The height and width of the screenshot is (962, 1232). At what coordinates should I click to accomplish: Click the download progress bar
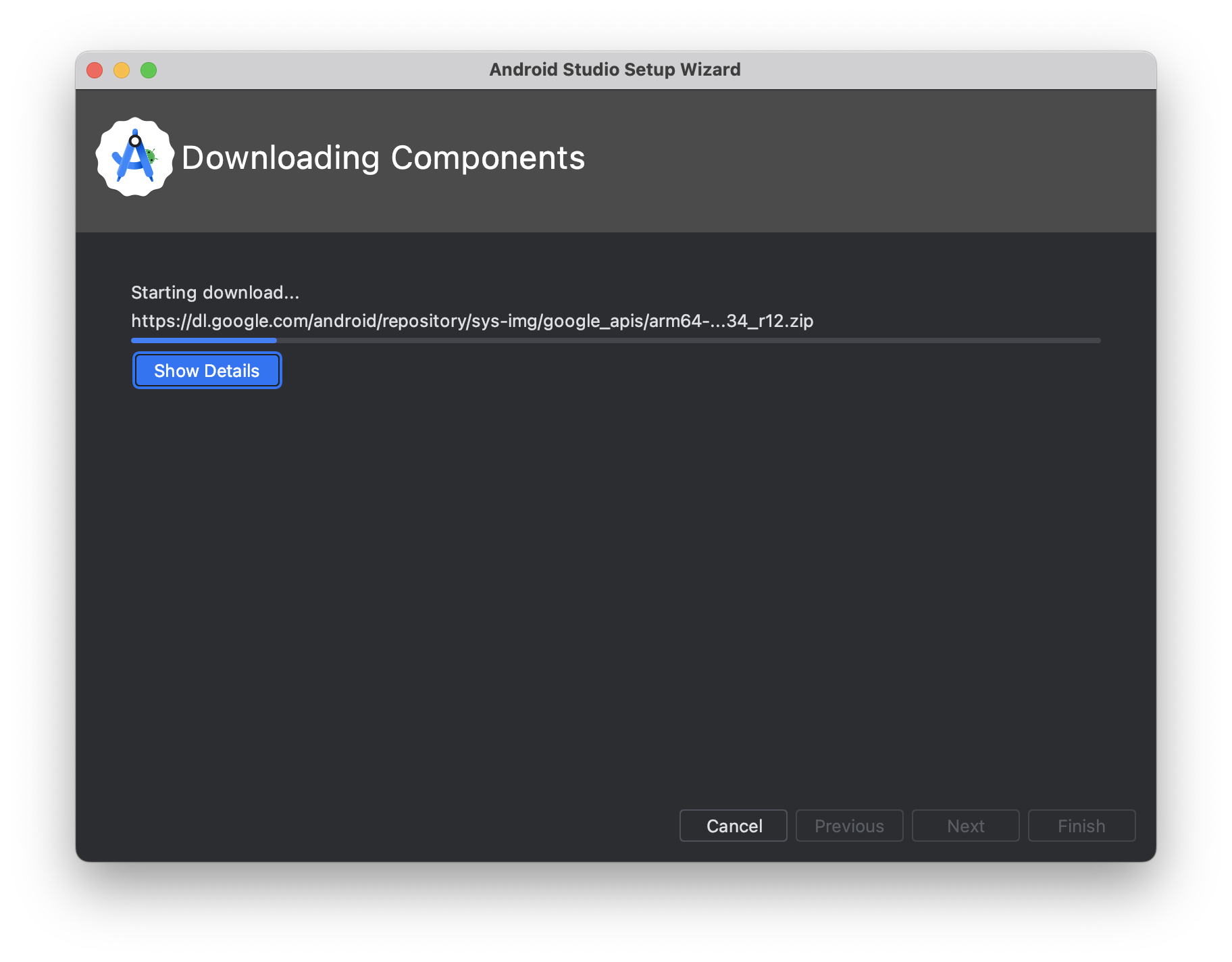pyautogui.click(x=616, y=340)
